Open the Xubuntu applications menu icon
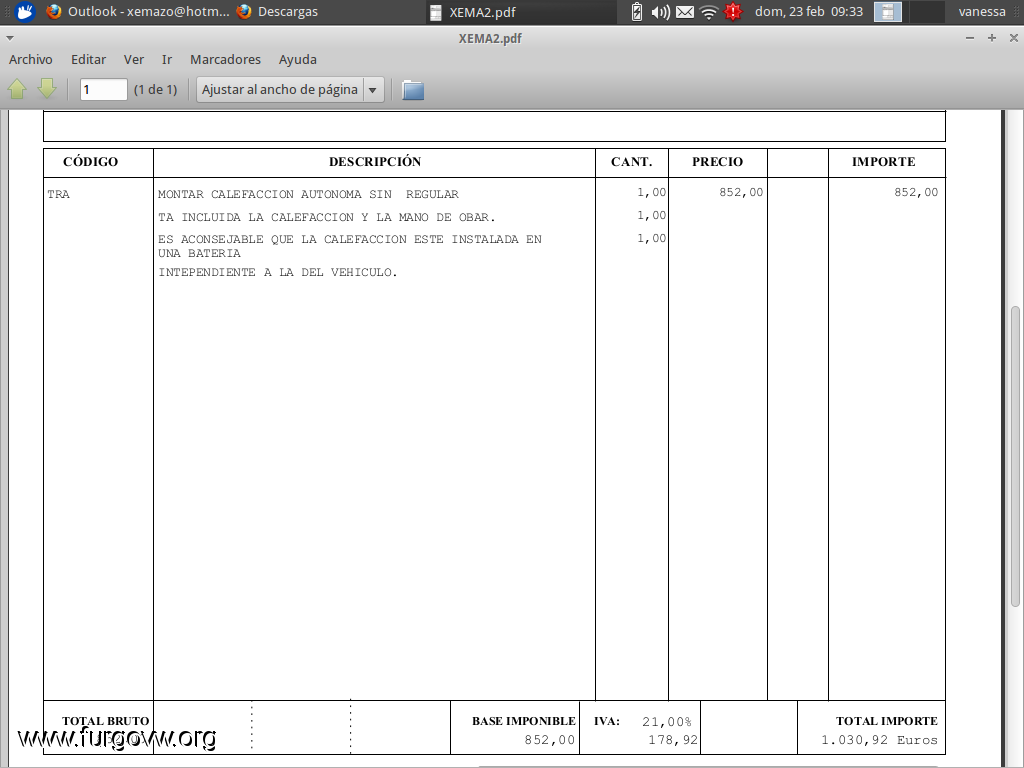 click(25, 12)
